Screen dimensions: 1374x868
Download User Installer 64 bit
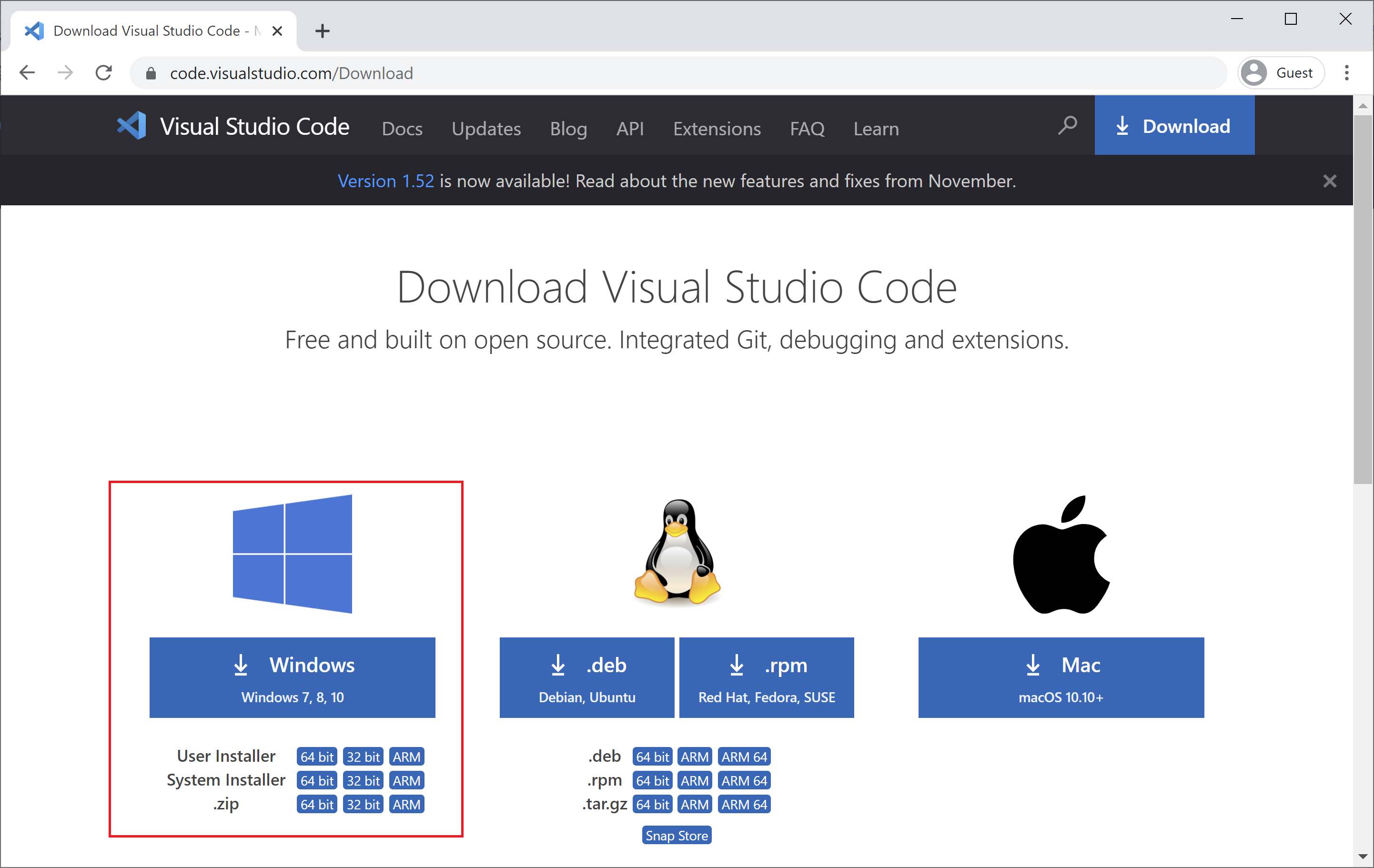coord(317,757)
